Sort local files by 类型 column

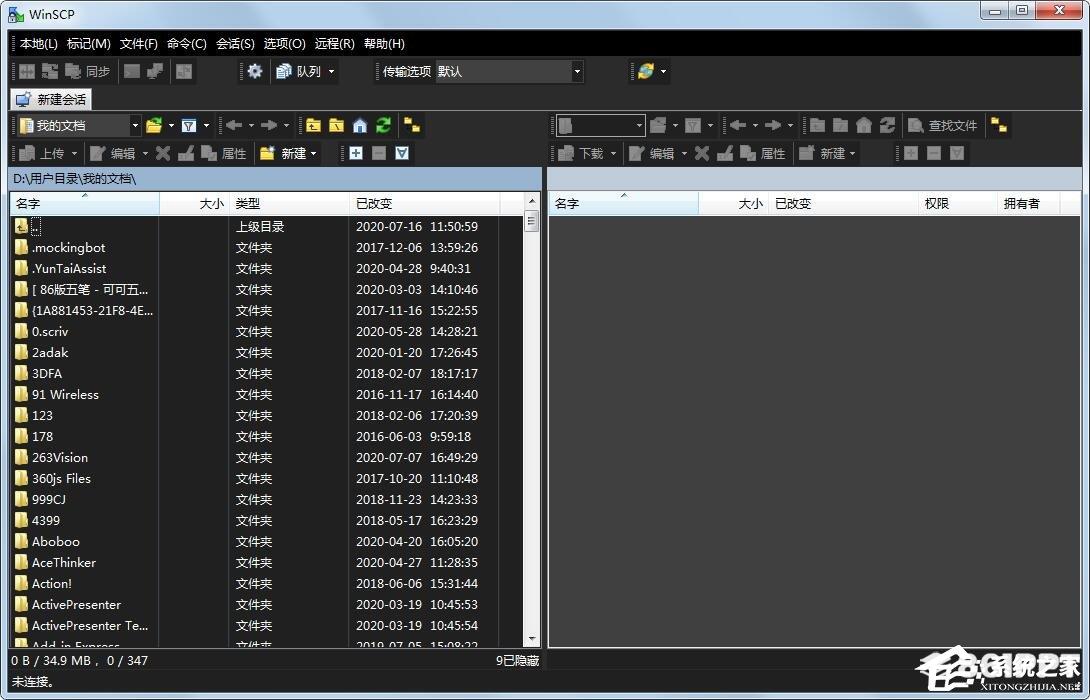coord(288,204)
